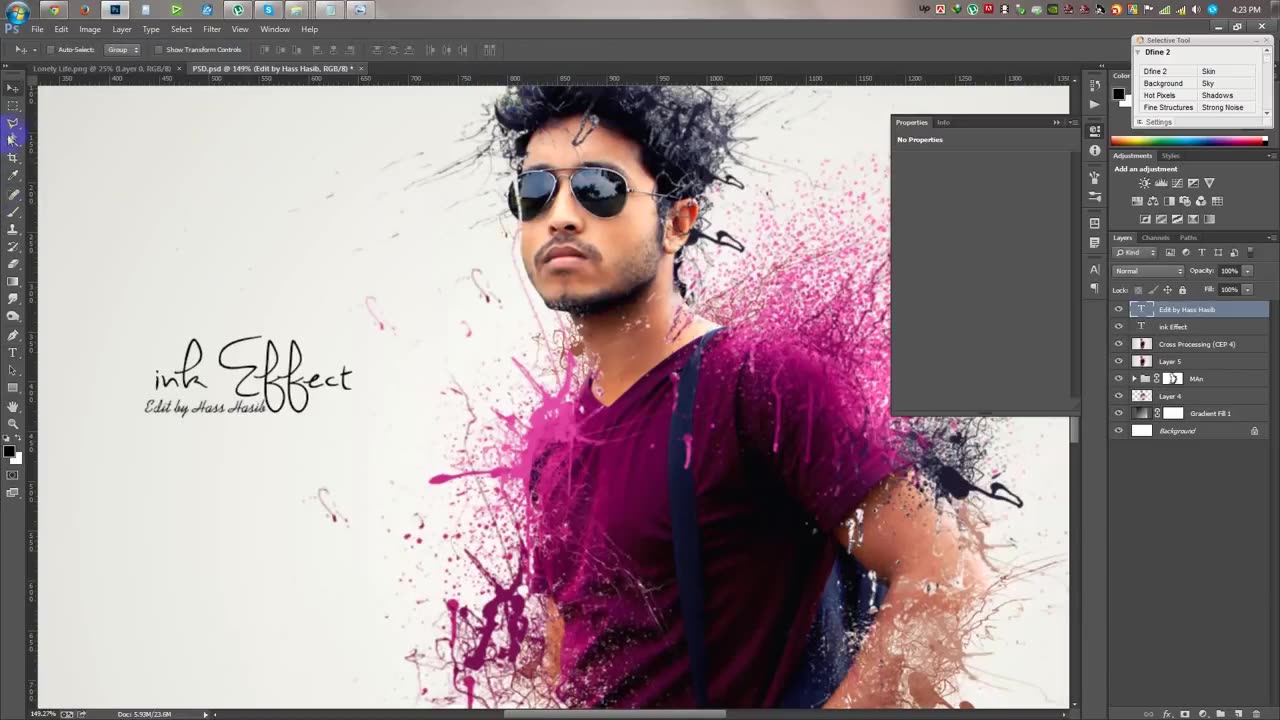1280x720 pixels.
Task: Open the Normal blend mode dropdown
Action: (1149, 271)
